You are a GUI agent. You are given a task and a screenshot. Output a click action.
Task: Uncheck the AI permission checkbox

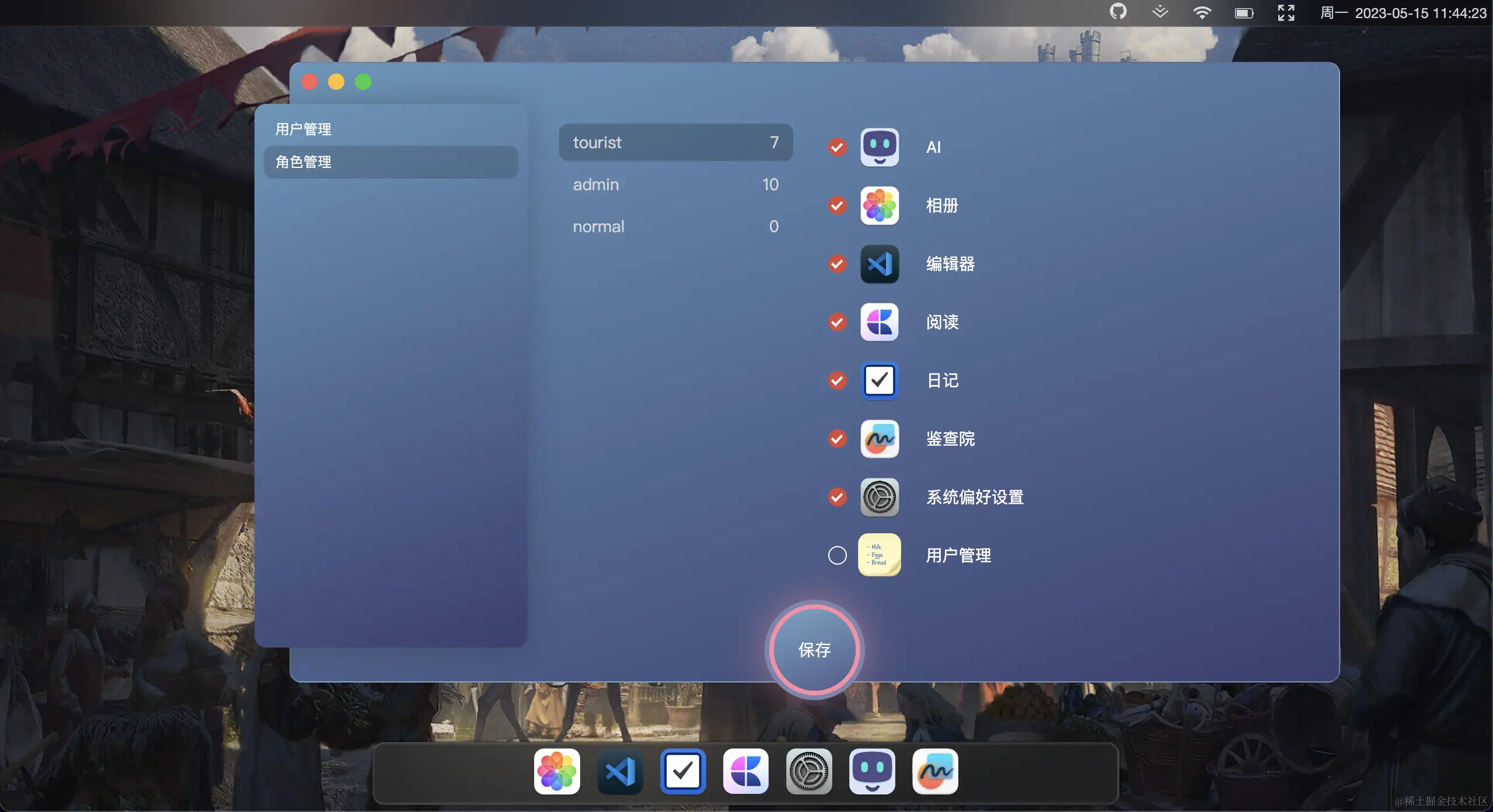[837, 147]
